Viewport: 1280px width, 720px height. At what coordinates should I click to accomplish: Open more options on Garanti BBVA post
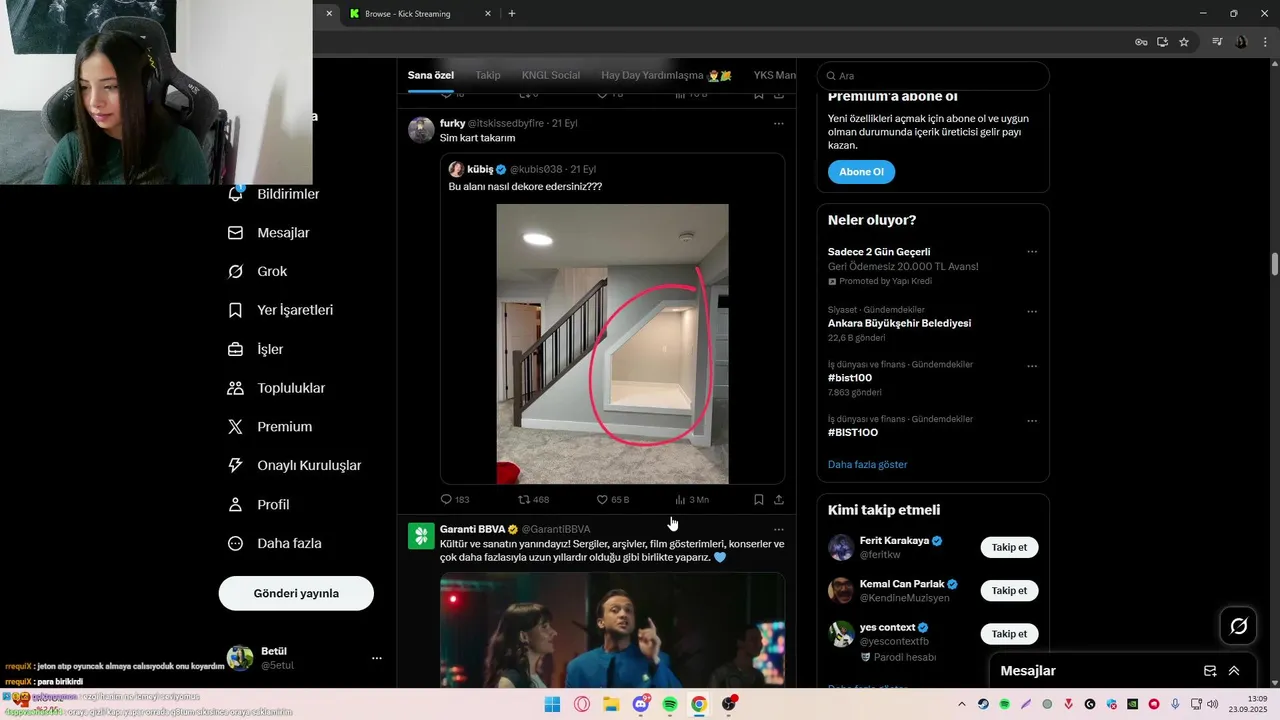(x=779, y=529)
